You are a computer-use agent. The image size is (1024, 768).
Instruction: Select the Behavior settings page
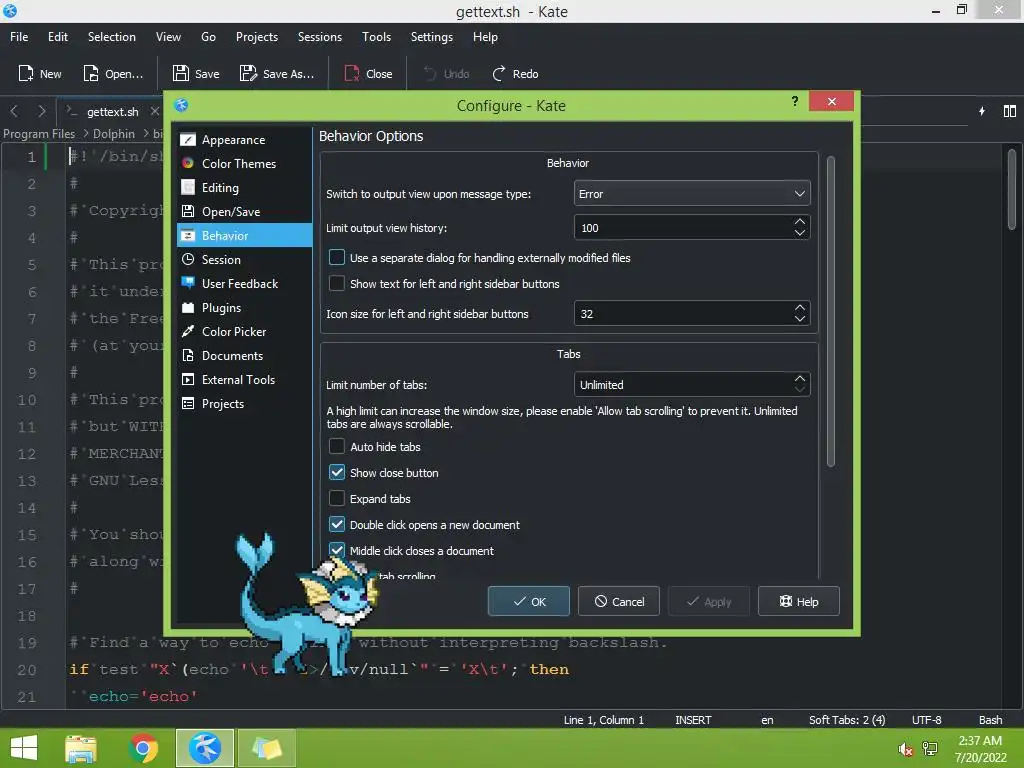pyautogui.click(x=244, y=236)
